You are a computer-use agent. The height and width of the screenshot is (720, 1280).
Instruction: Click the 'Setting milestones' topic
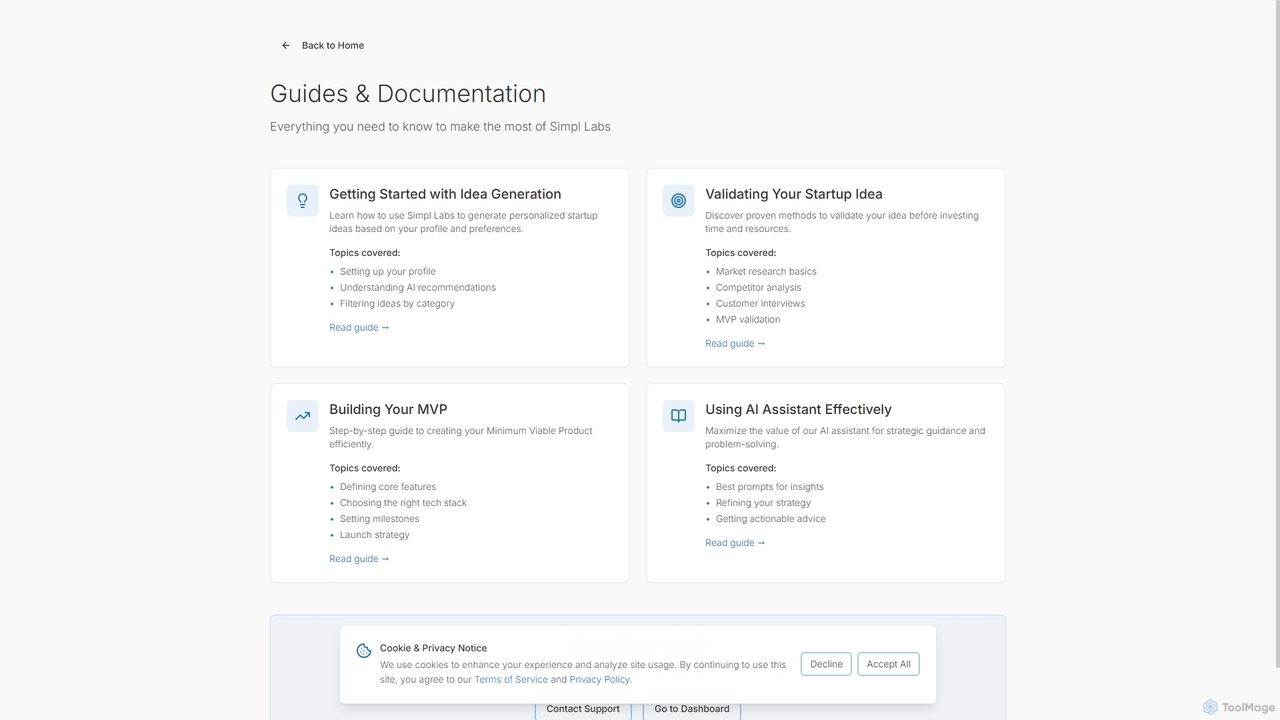[379, 519]
